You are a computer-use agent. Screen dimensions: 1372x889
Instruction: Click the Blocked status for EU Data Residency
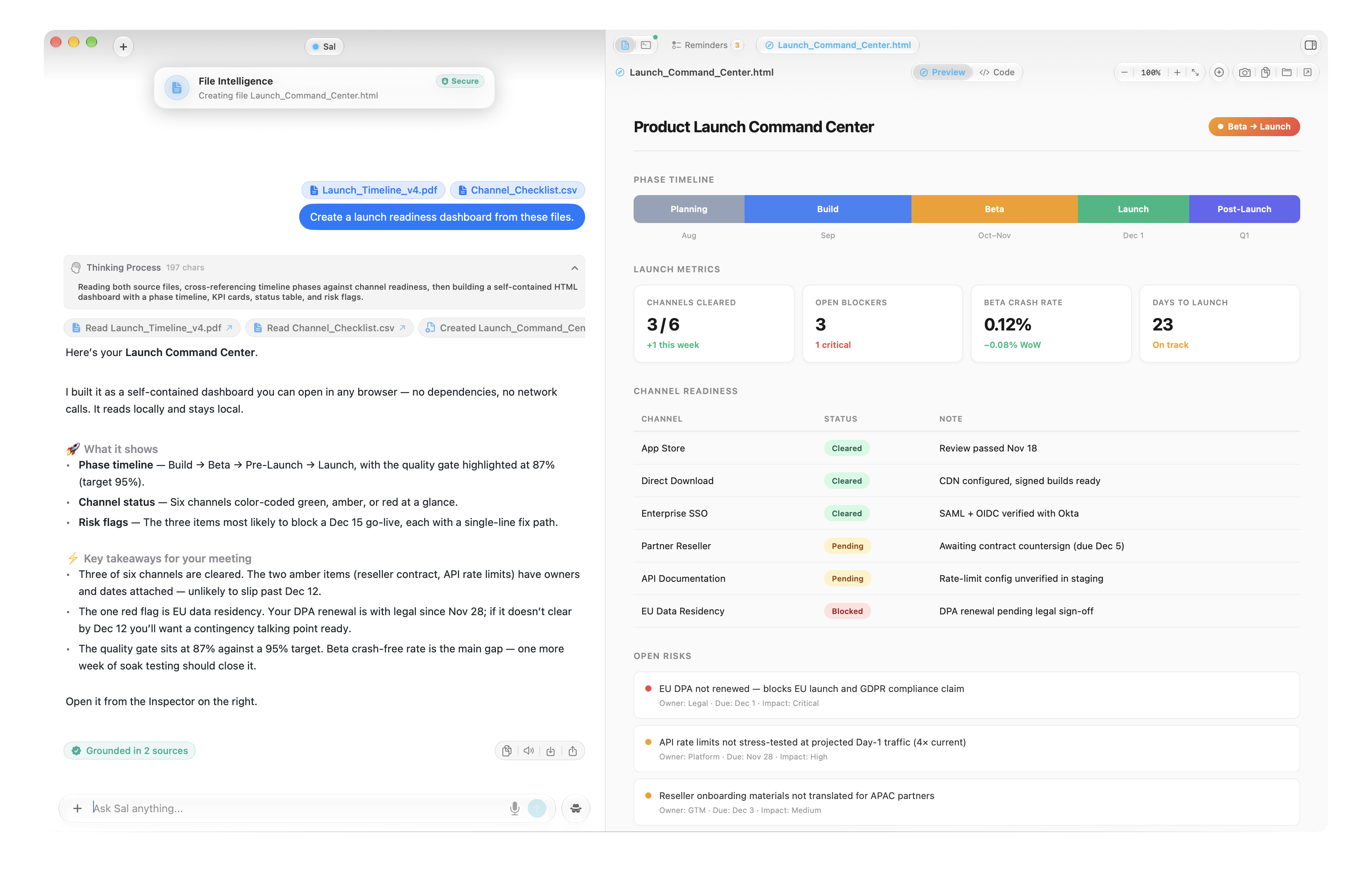click(847, 611)
